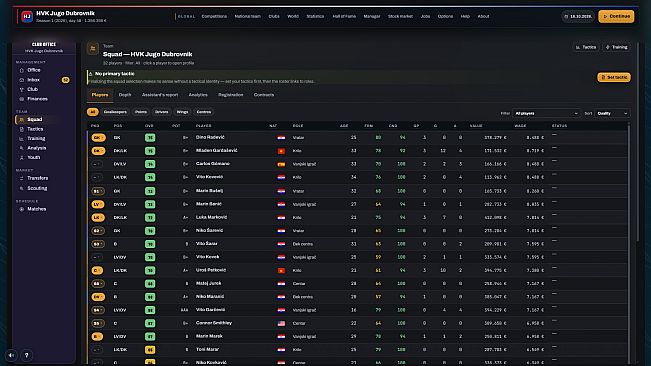651x366 pixels.
Task: Open the Sort Quality dropdown
Action: [612, 113]
